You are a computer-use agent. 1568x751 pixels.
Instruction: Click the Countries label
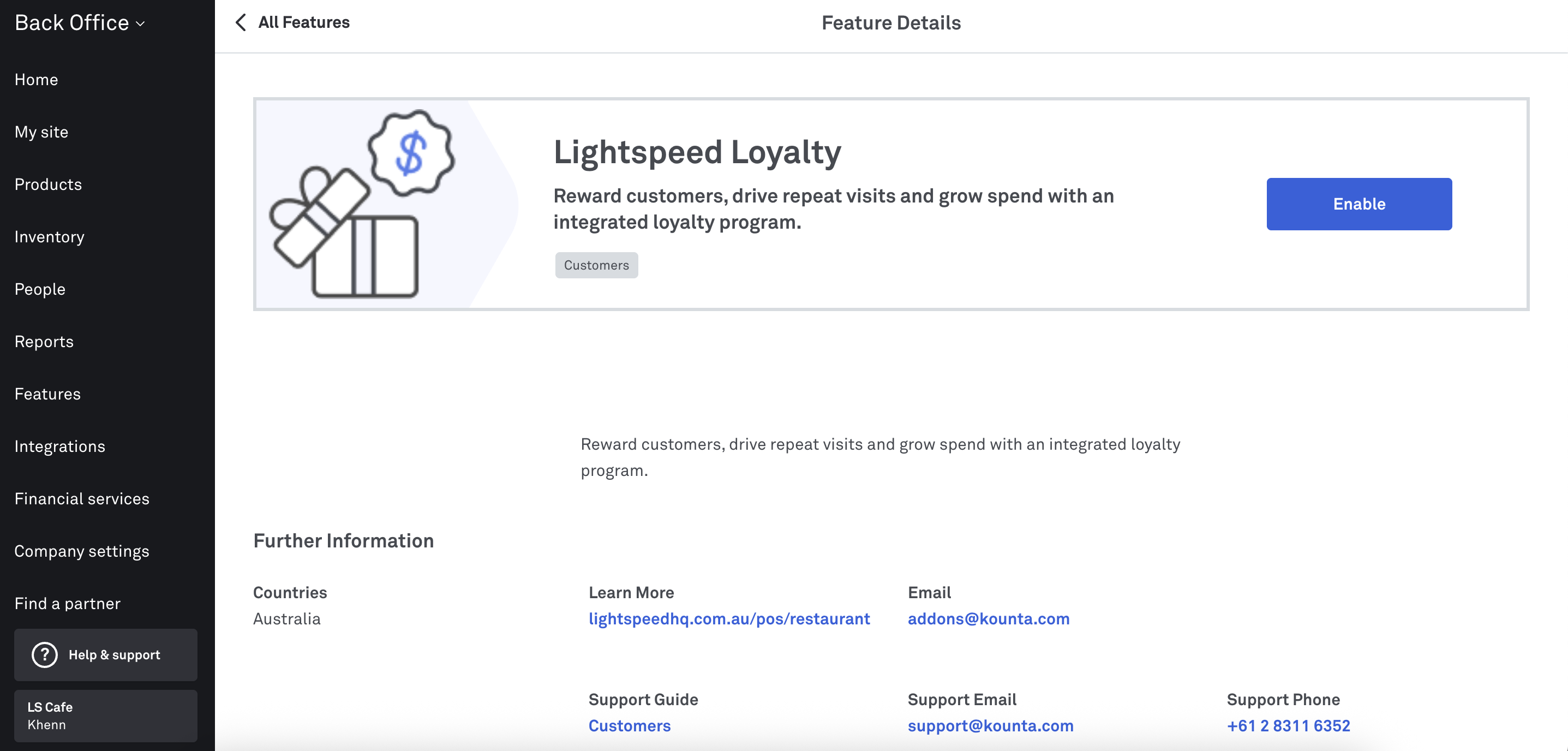[290, 592]
